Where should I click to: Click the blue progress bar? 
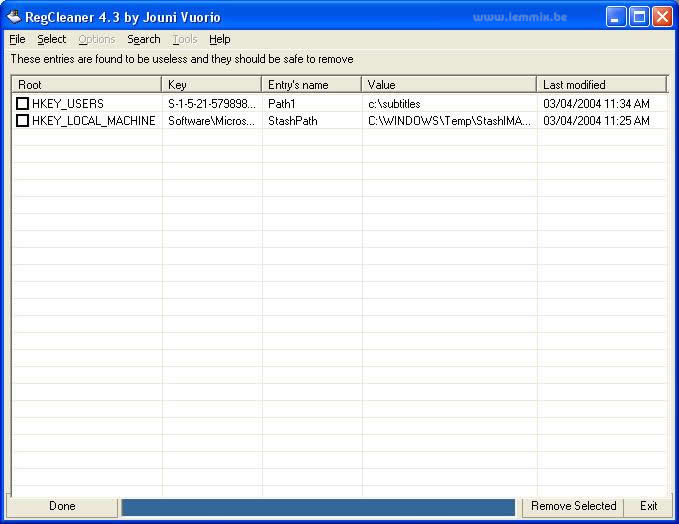318,507
